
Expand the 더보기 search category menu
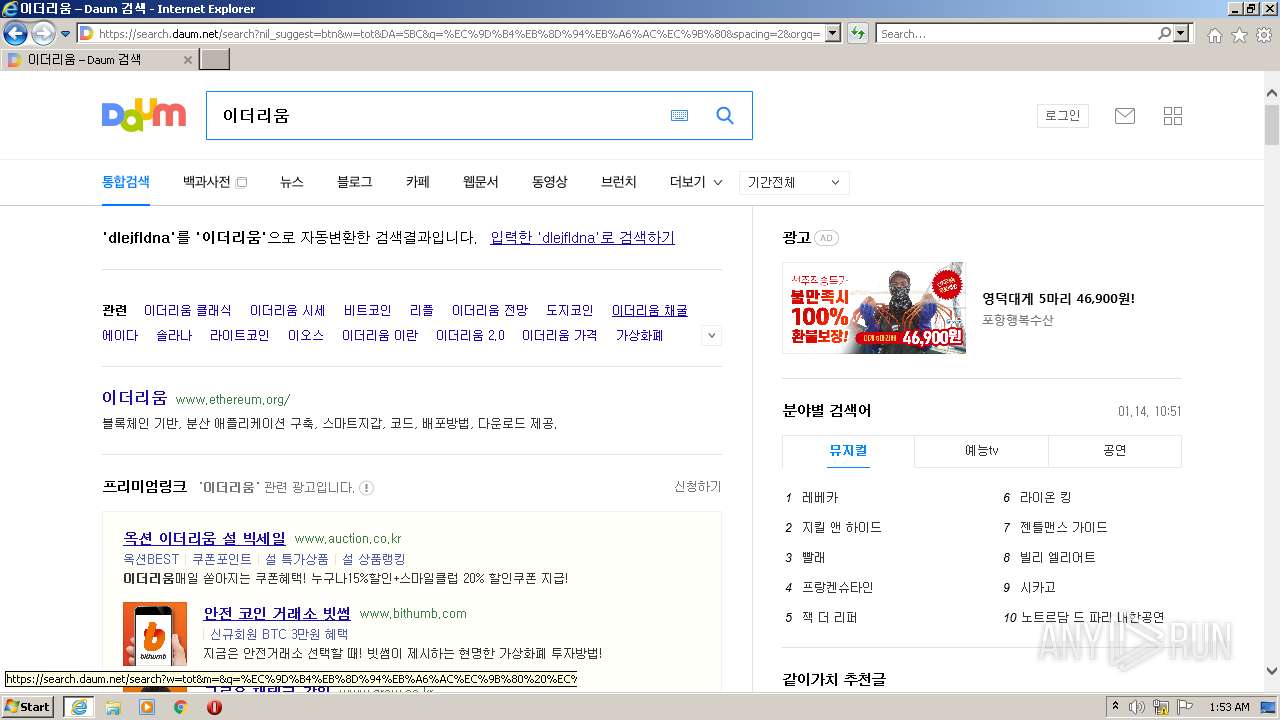click(x=696, y=182)
